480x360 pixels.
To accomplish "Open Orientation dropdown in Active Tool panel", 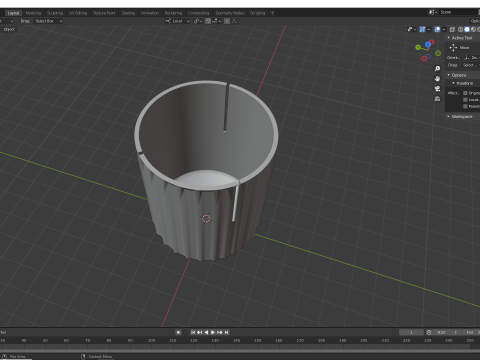I will coord(472,58).
